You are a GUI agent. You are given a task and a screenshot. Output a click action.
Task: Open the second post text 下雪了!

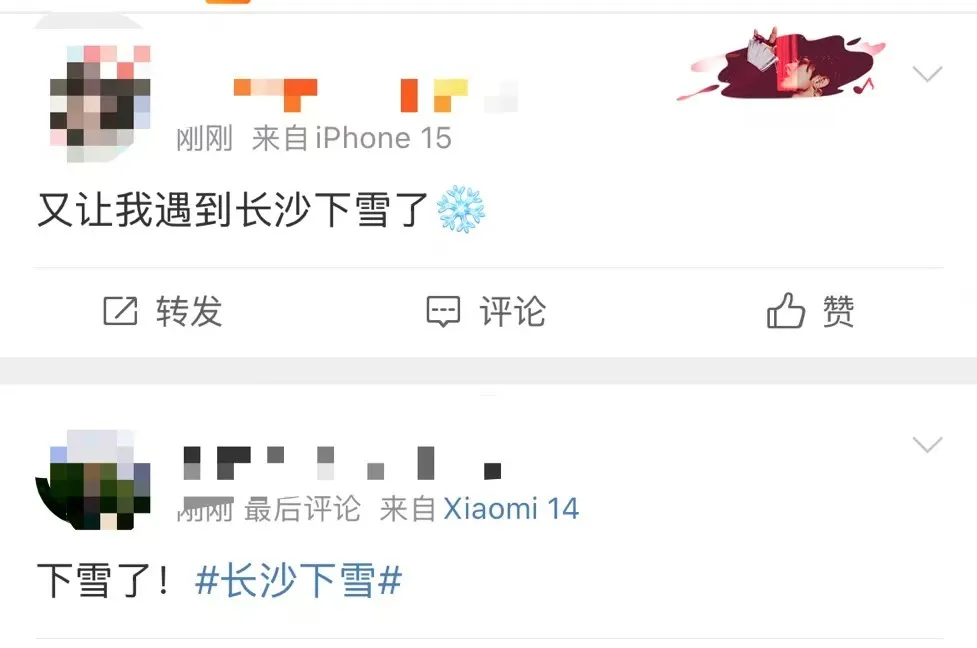[x=103, y=581]
